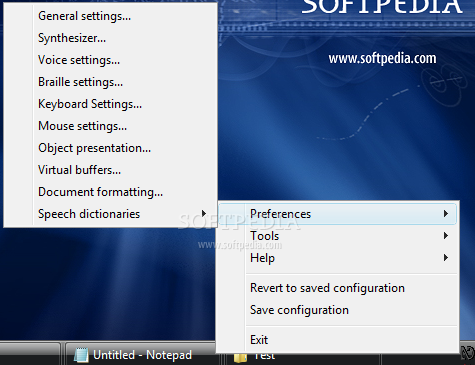Click the Preferences submenu arrow
The height and width of the screenshot is (365, 475).
tap(446, 214)
